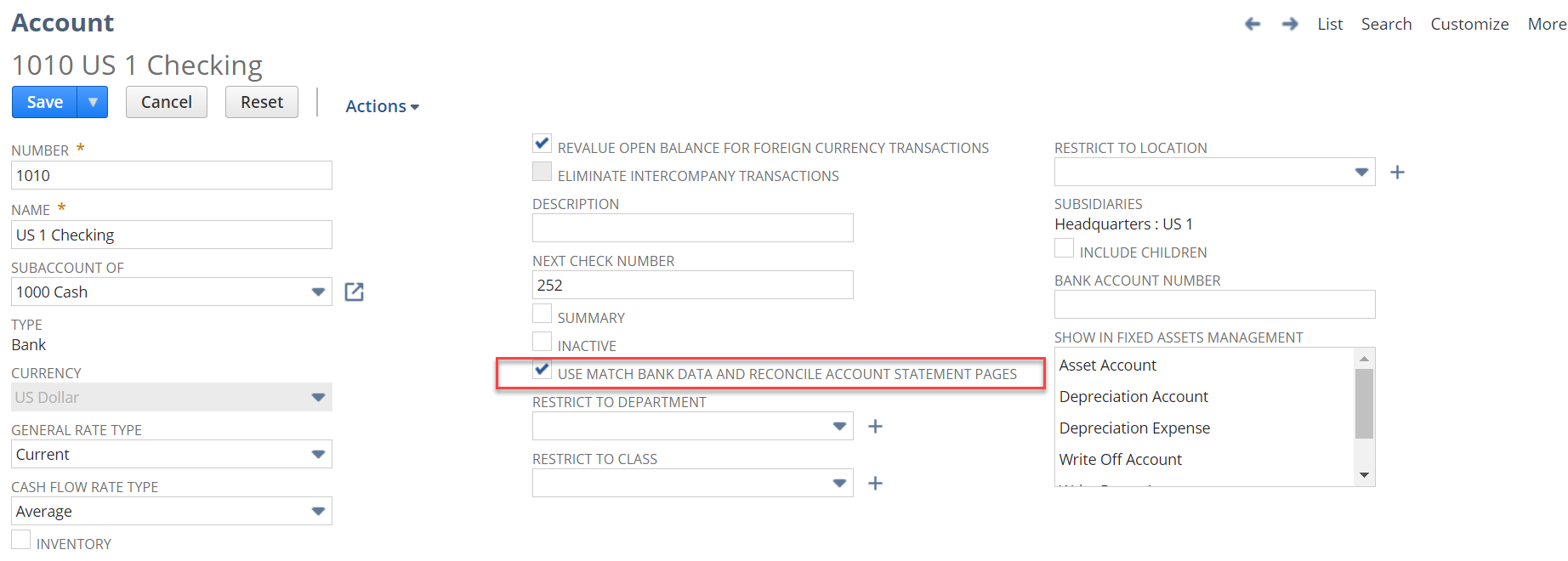Toggle the Summary checkbox
1568x561 pixels.
point(542,314)
